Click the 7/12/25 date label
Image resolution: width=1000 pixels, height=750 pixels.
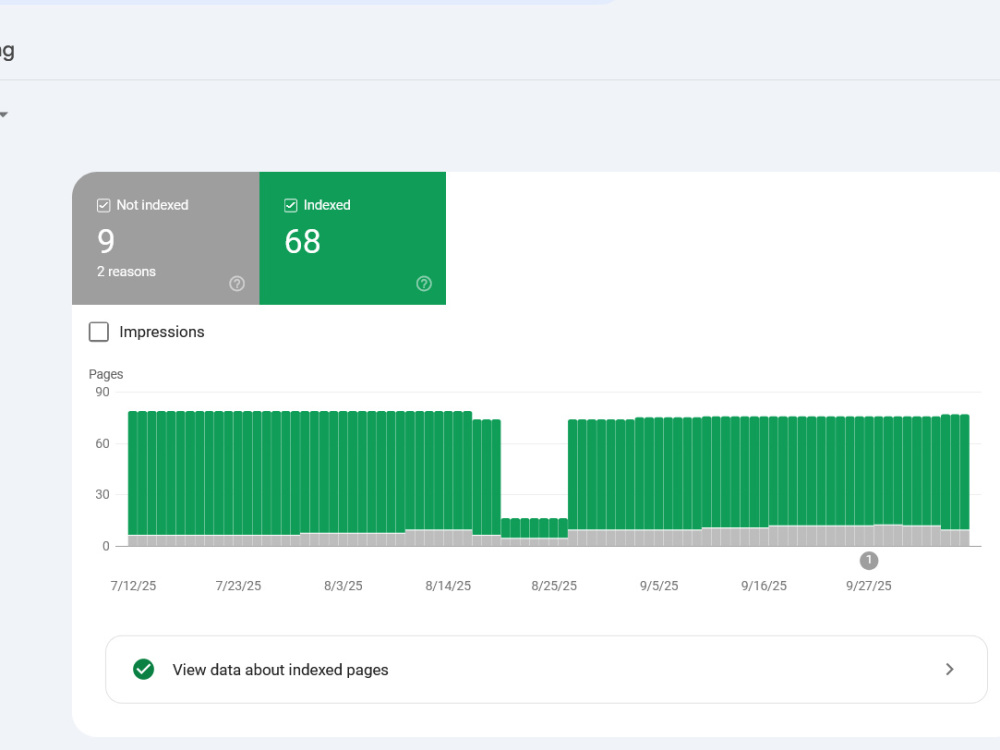(x=133, y=585)
